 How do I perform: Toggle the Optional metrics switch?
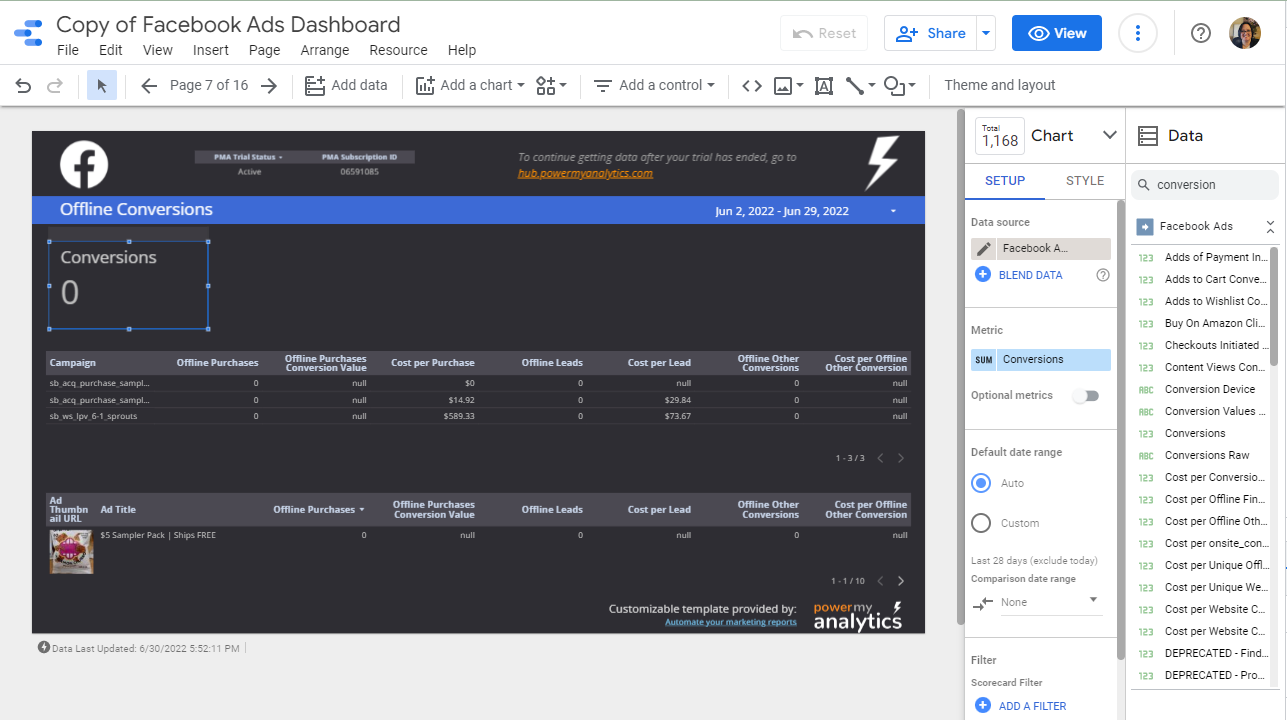[1085, 396]
